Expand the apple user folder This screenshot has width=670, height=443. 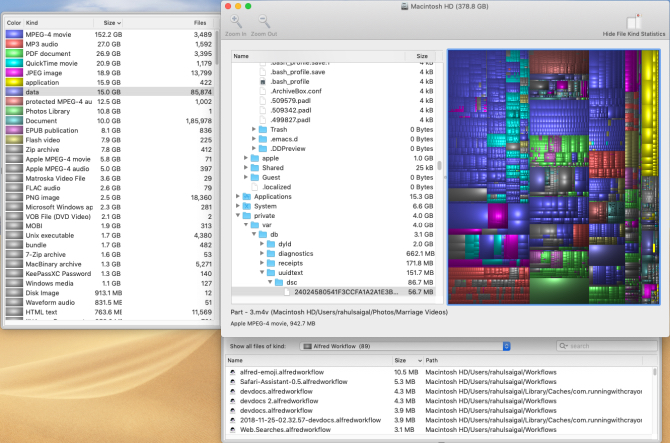[246, 158]
